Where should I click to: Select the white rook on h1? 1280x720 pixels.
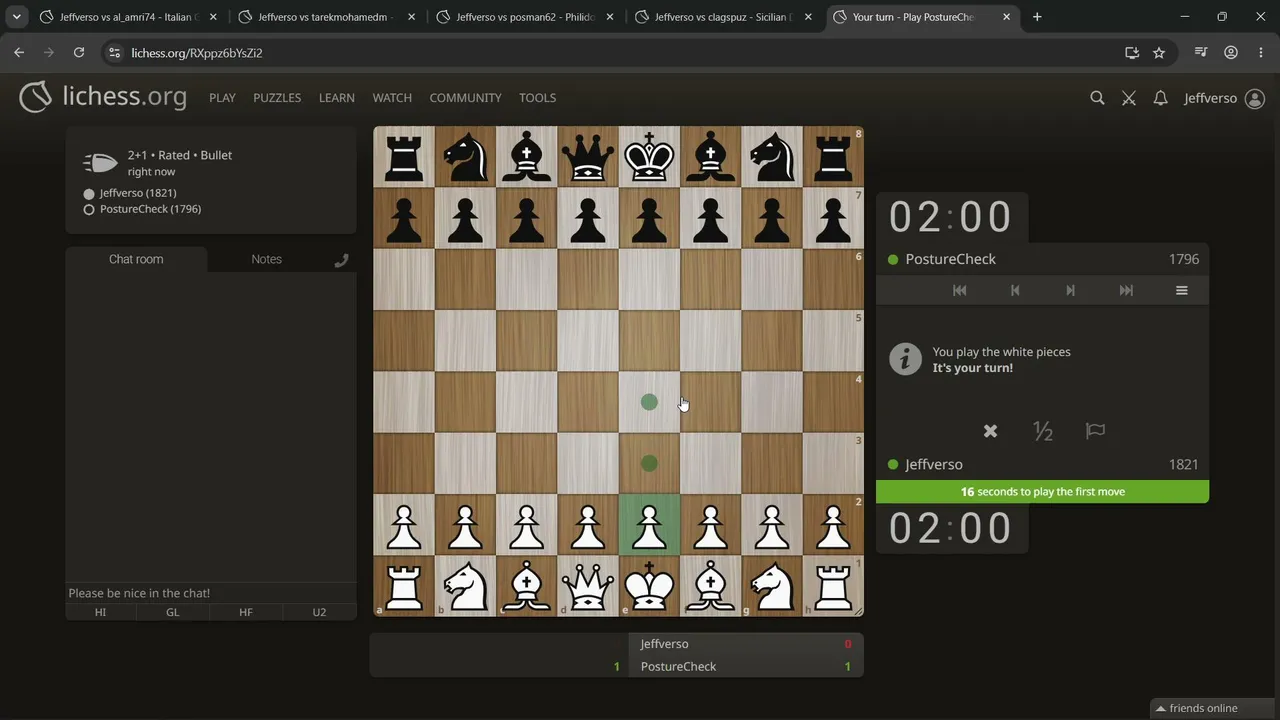coord(833,586)
